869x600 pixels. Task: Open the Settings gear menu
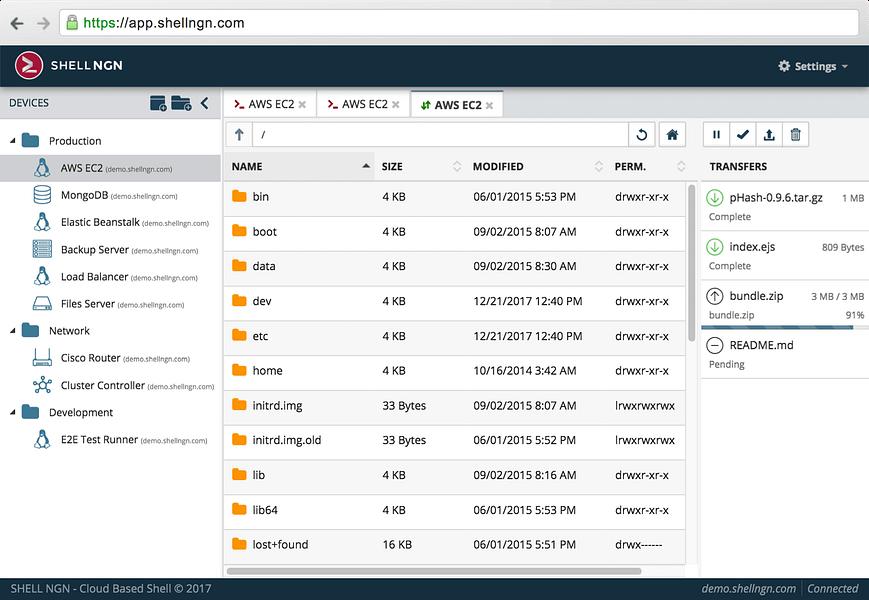(813, 66)
